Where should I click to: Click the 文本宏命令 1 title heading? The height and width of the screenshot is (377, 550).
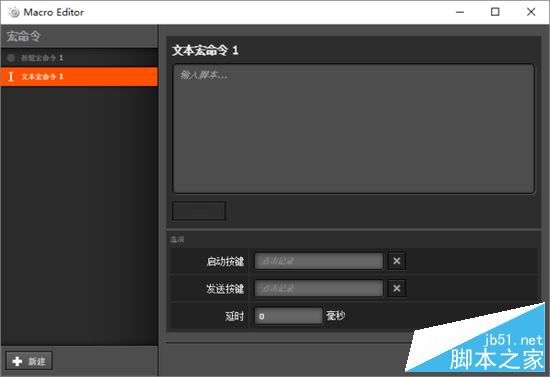tap(206, 50)
